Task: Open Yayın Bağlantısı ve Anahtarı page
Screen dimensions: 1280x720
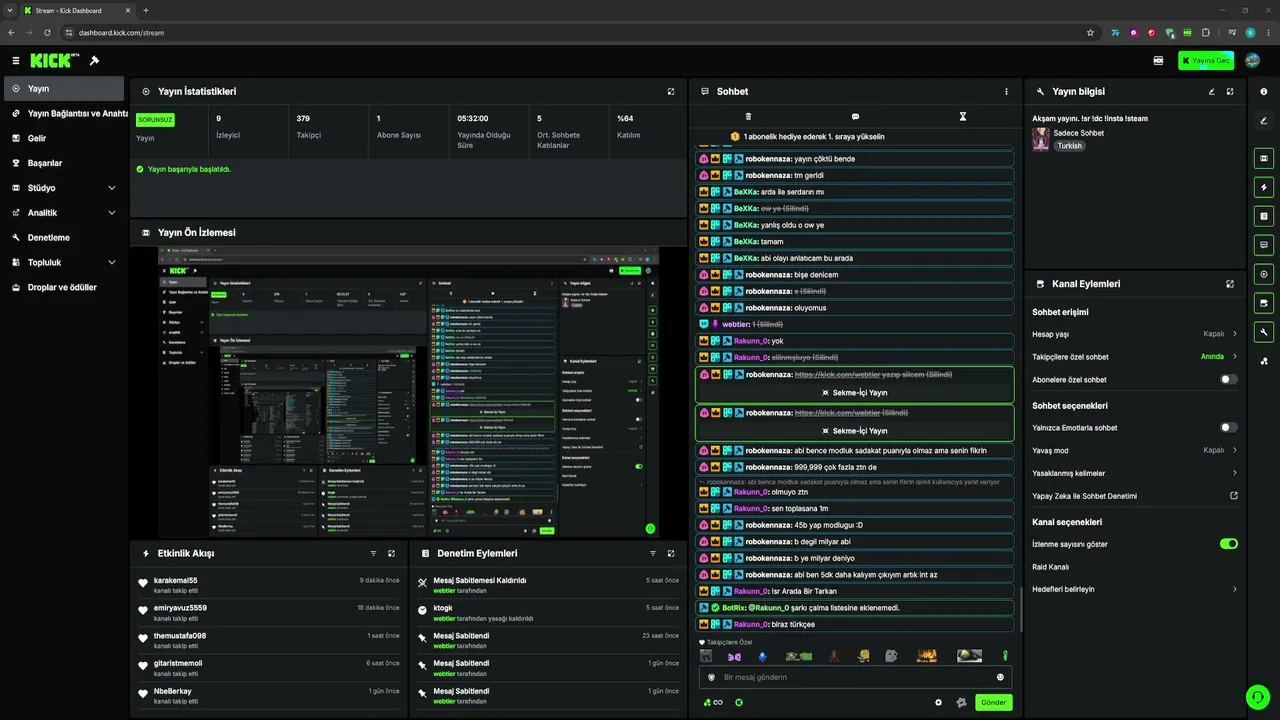Action: coord(64,114)
